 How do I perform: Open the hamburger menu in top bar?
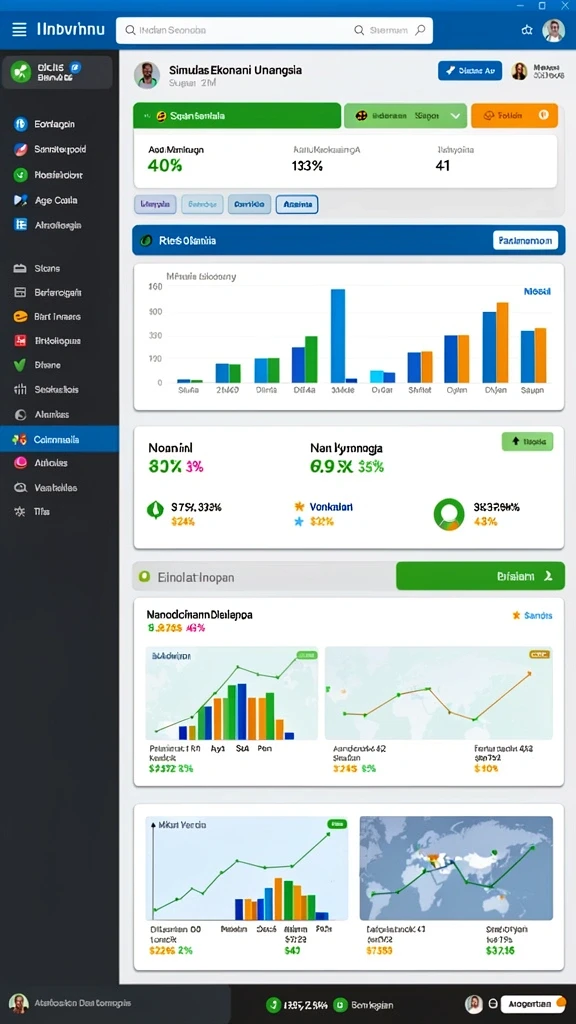(x=19, y=29)
